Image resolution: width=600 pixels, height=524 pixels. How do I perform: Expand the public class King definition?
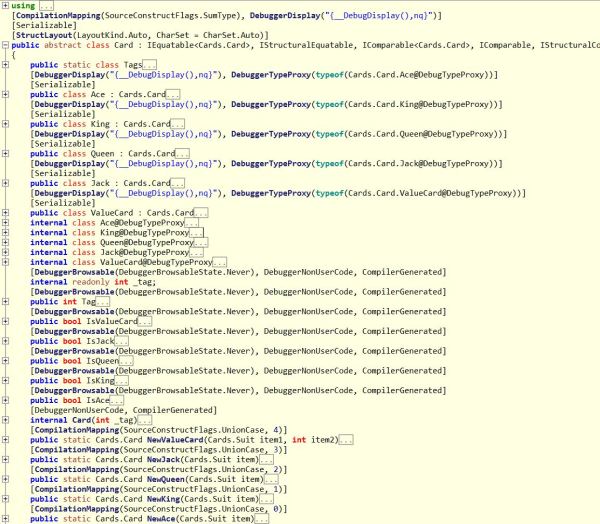pos(5,124)
